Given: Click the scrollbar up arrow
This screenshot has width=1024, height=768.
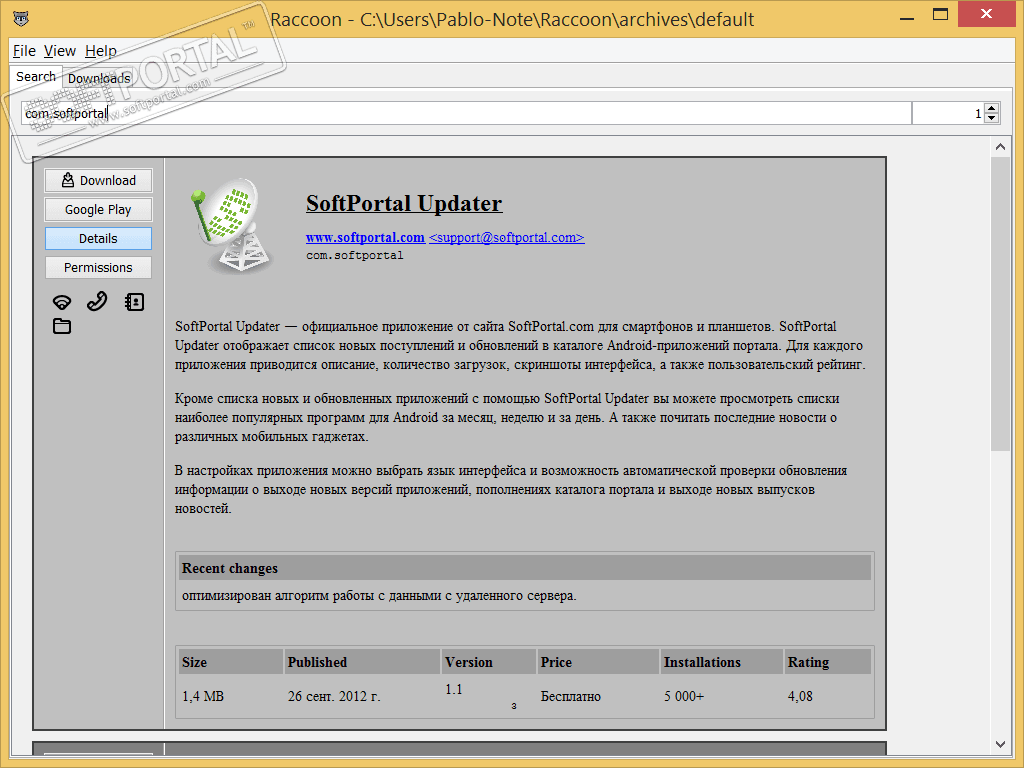Looking at the screenshot, I should (x=1000, y=147).
